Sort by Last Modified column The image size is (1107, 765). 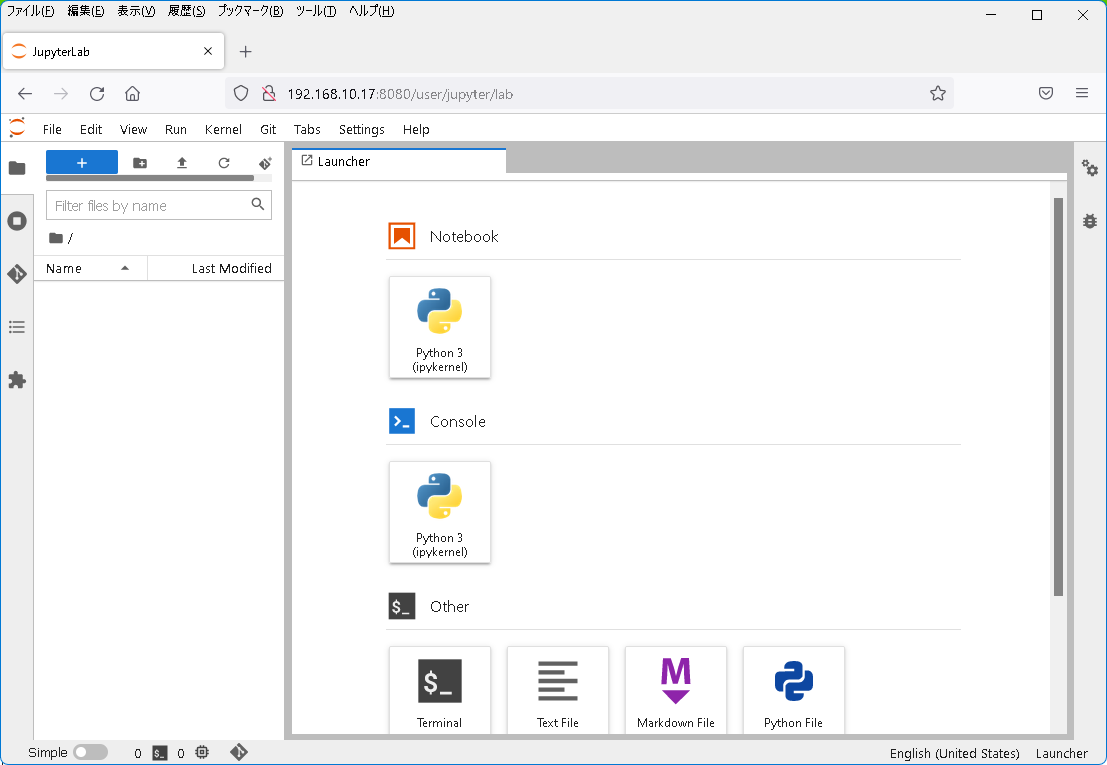click(232, 268)
